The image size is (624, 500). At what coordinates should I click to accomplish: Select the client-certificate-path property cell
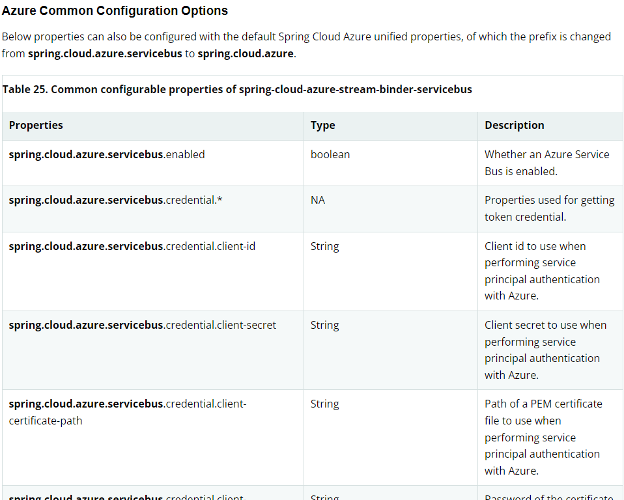click(127, 412)
